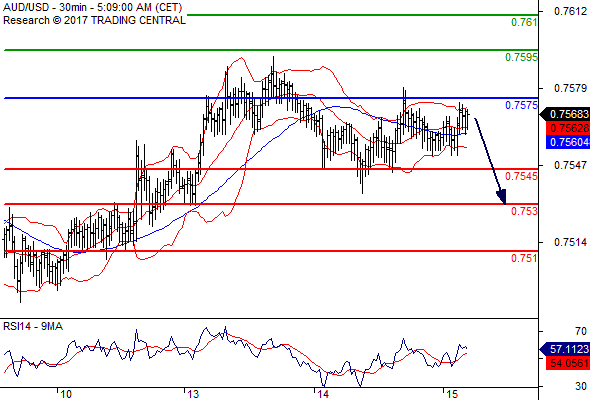Click the 0.761 green resistance label
This screenshot has height=400, width=590.
(x=524, y=22)
